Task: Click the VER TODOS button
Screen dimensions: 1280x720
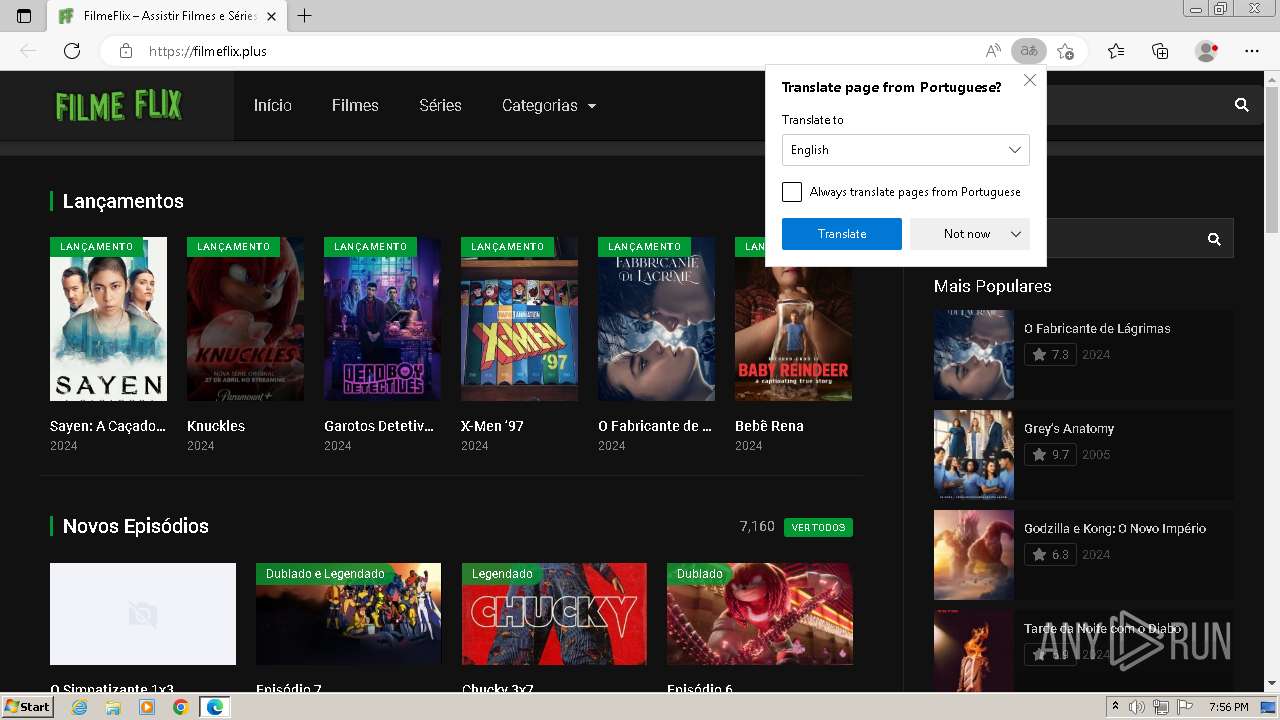Action: [x=818, y=527]
